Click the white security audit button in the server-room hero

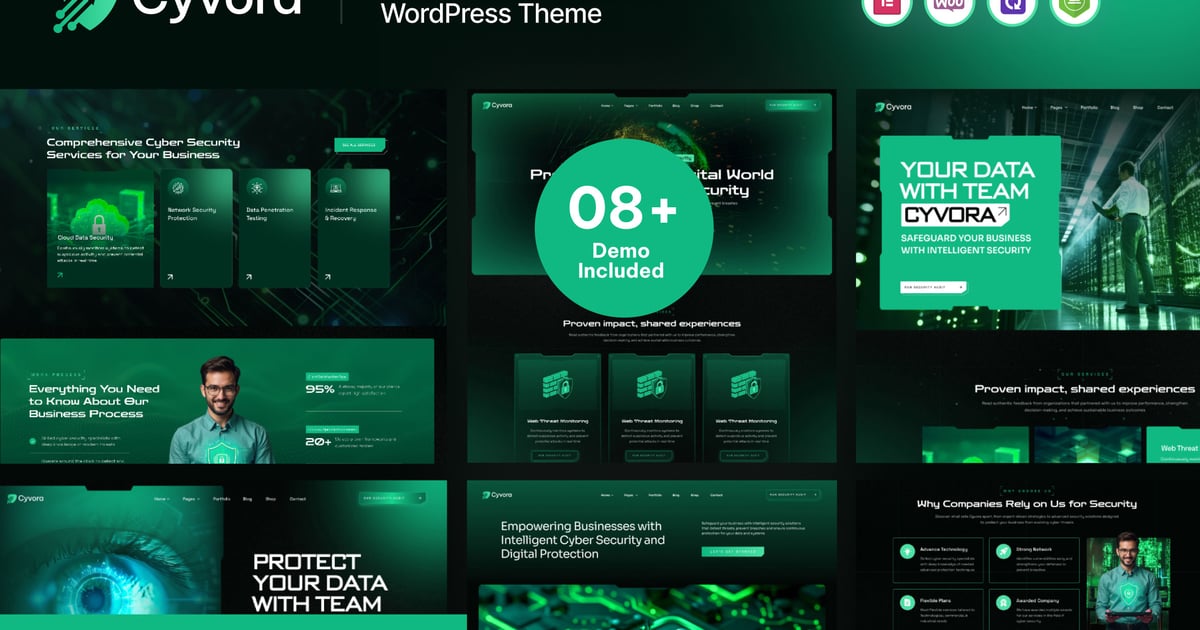934,287
